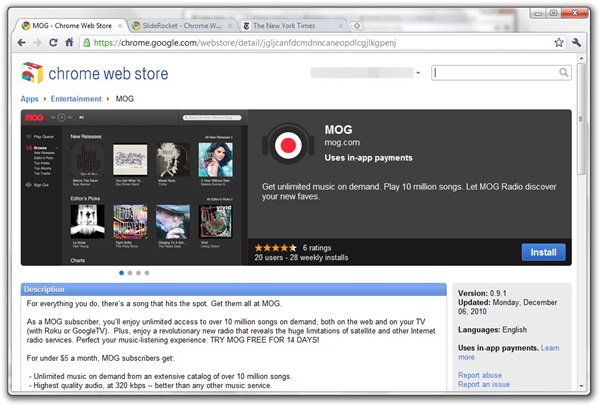Click the Report abuse link
This screenshot has width=600, height=406.
pyautogui.click(x=480, y=375)
